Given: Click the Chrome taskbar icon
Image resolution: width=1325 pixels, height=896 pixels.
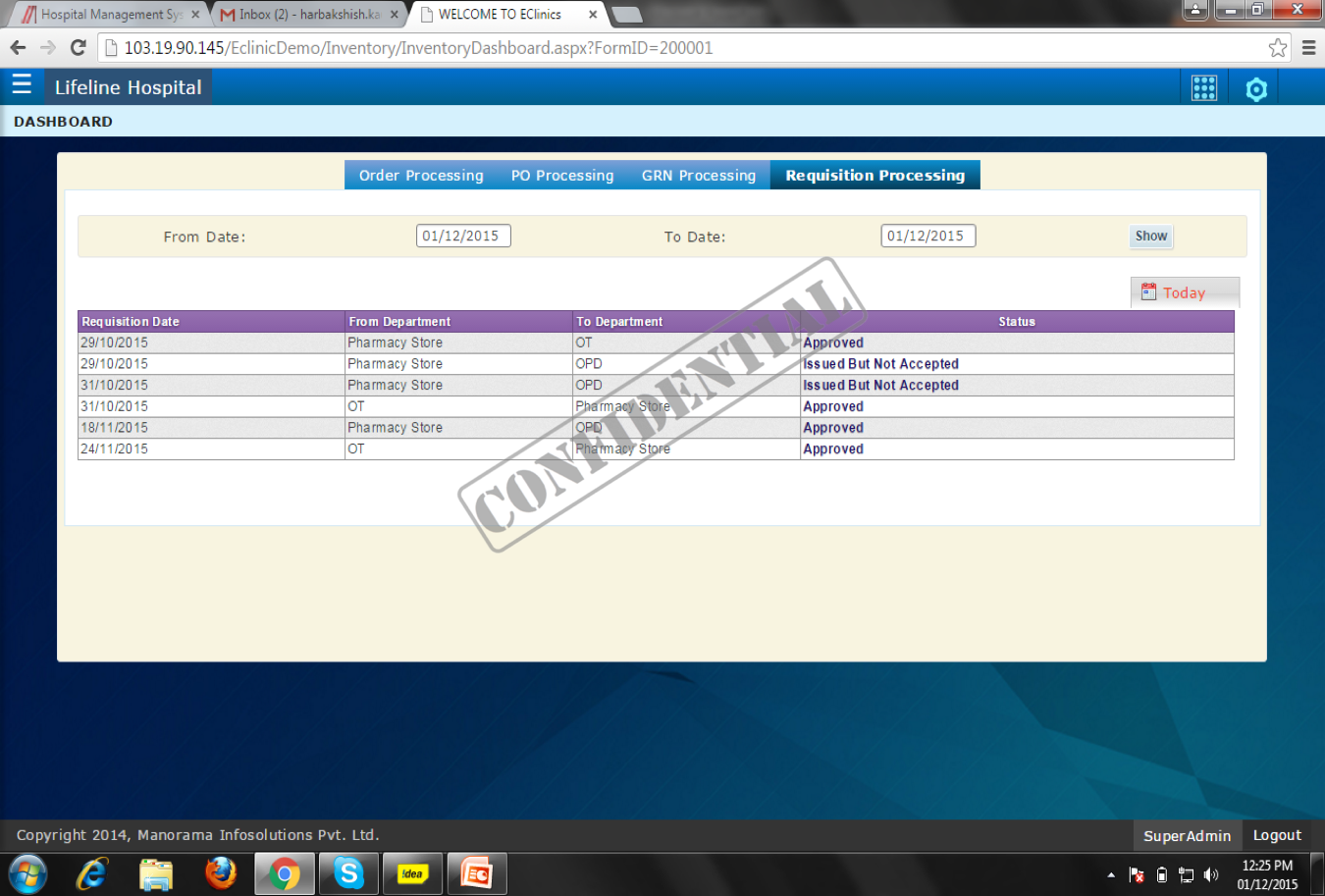Looking at the screenshot, I should (x=285, y=873).
